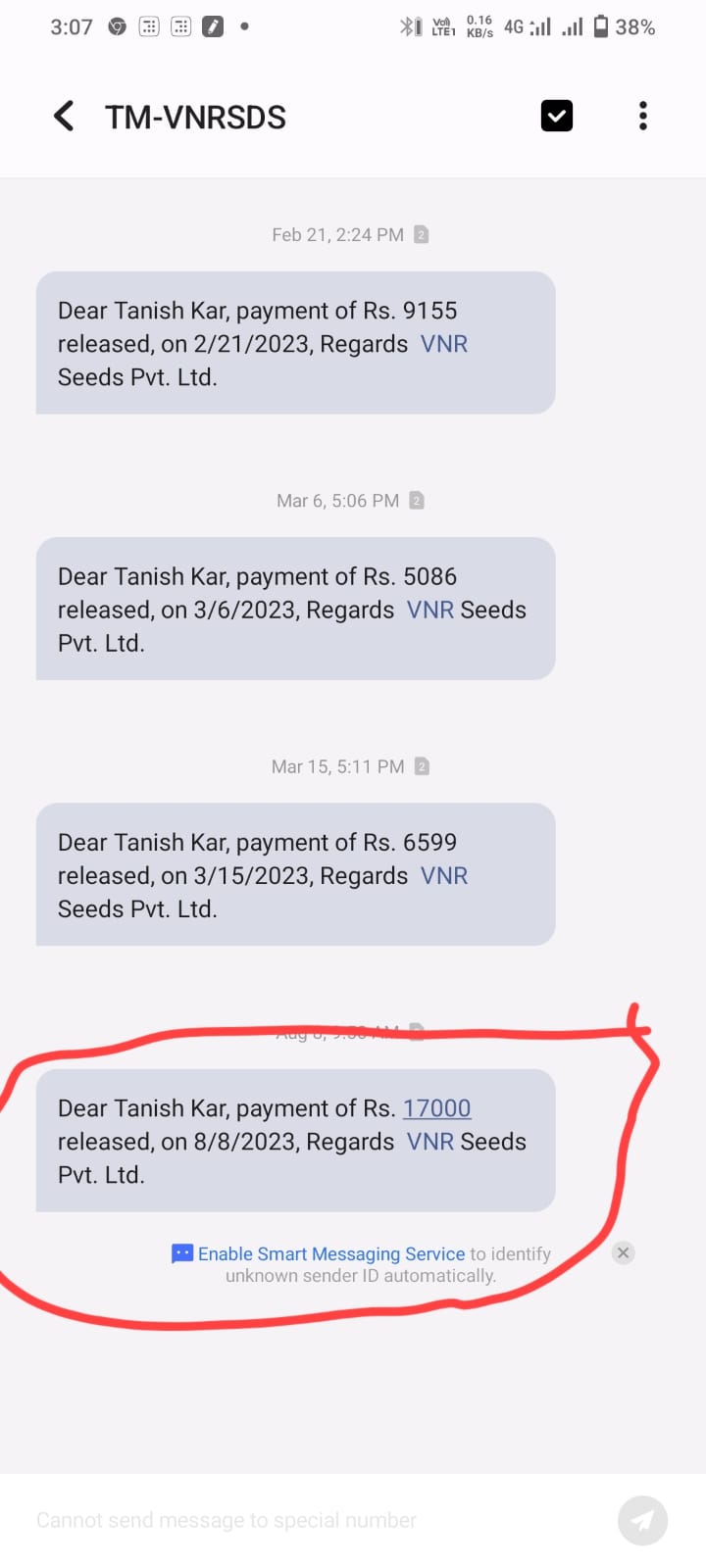Image resolution: width=706 pixels, height=1568 pixels.
Task: Tap the VNR link in the Rs. 6599 message
Action: tap(444, 875)
